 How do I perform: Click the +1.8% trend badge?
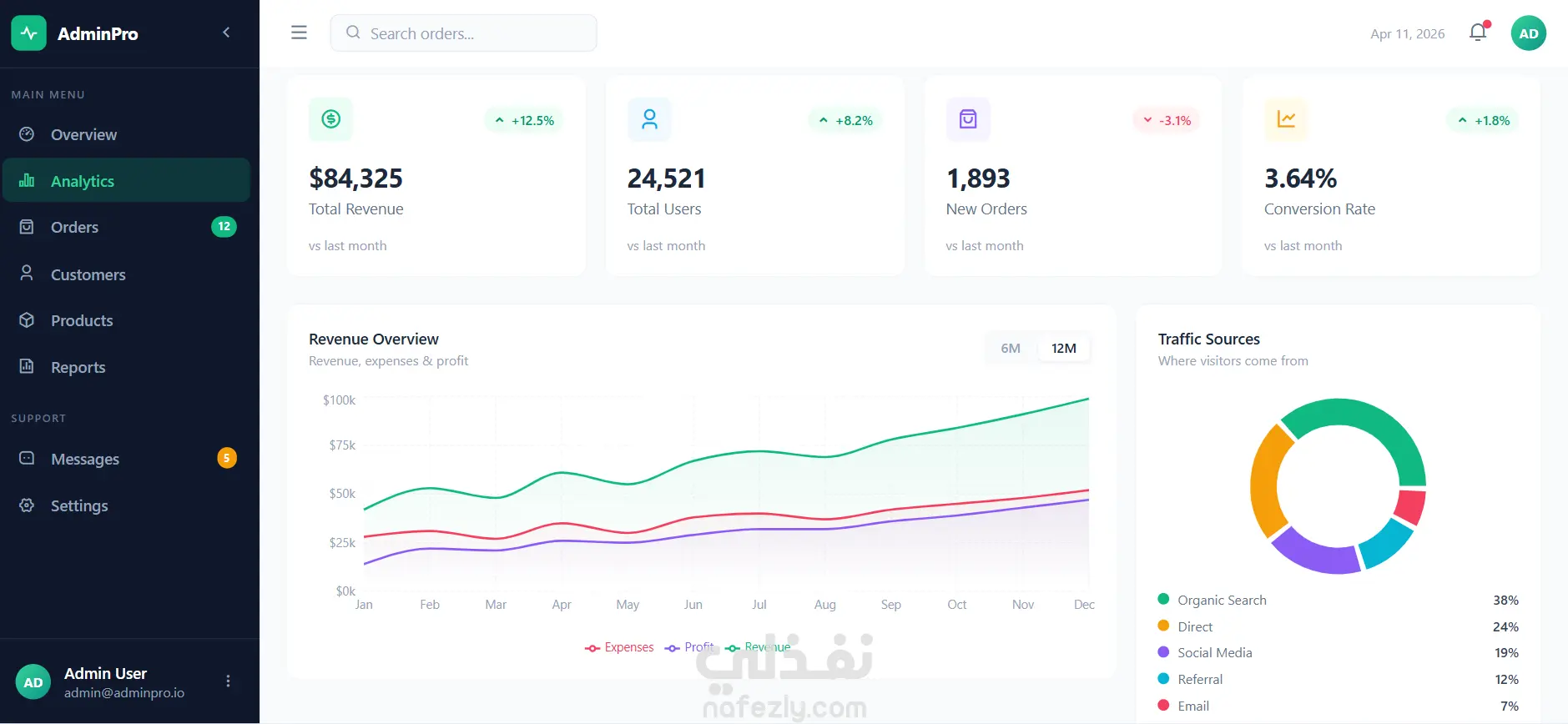1484,120
